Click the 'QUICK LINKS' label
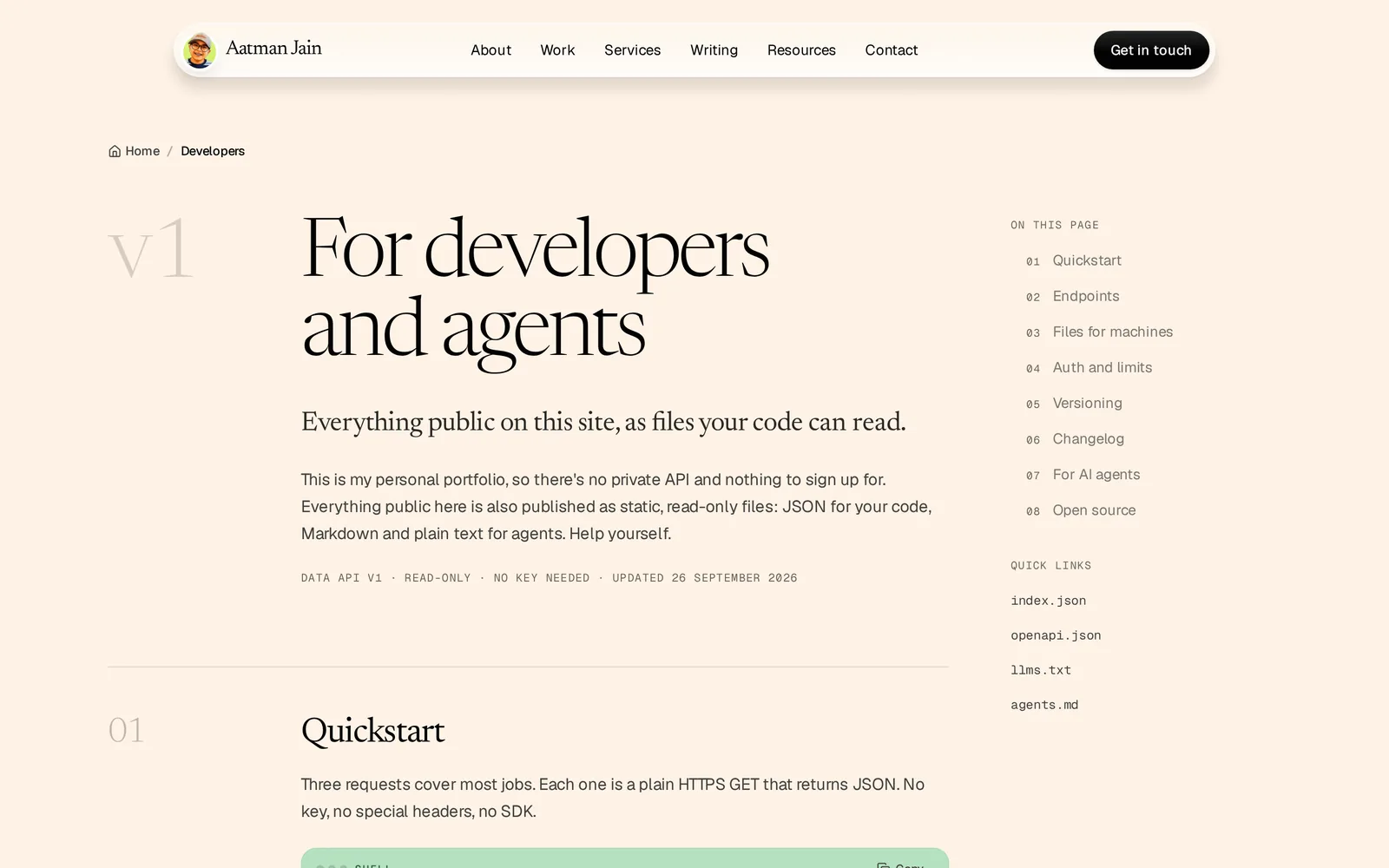This screenshot has height=868, width=1389. (1051, 565)
